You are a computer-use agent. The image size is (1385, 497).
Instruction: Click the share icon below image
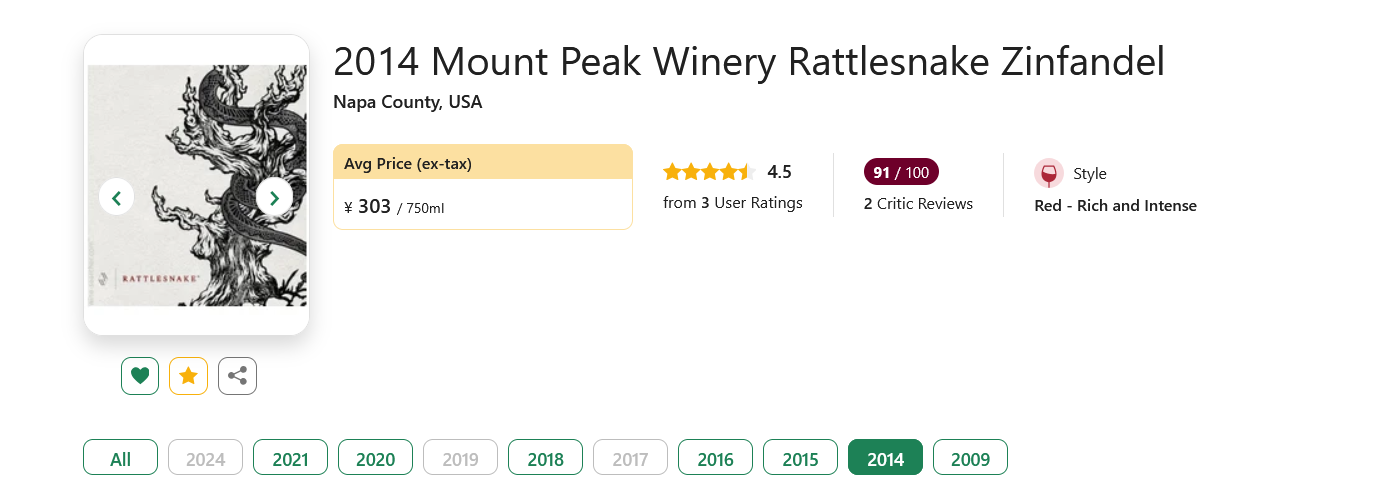pyautogui.click(x=237, y=376)
